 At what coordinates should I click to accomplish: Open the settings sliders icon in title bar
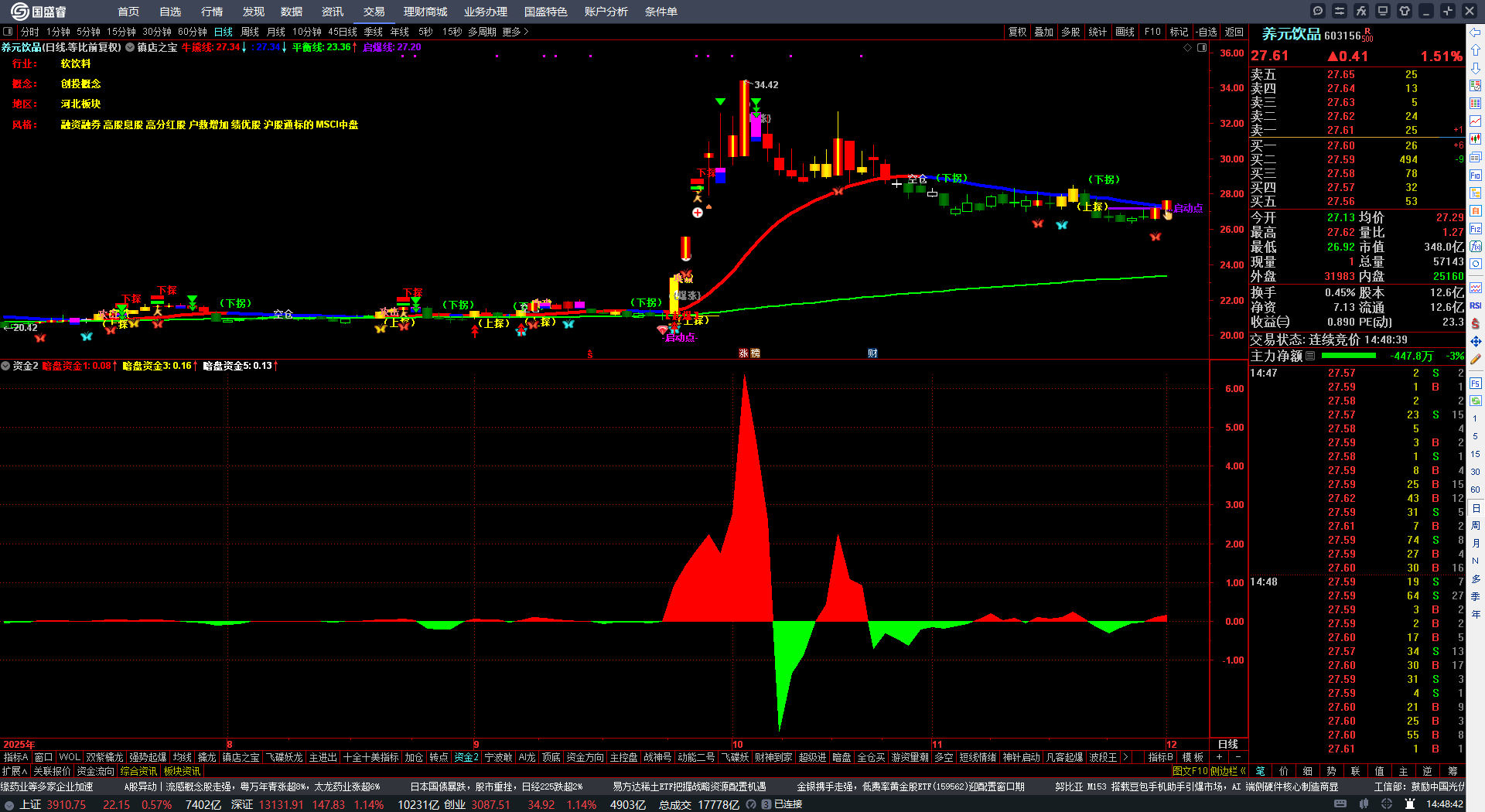(x=1340, y=11)
